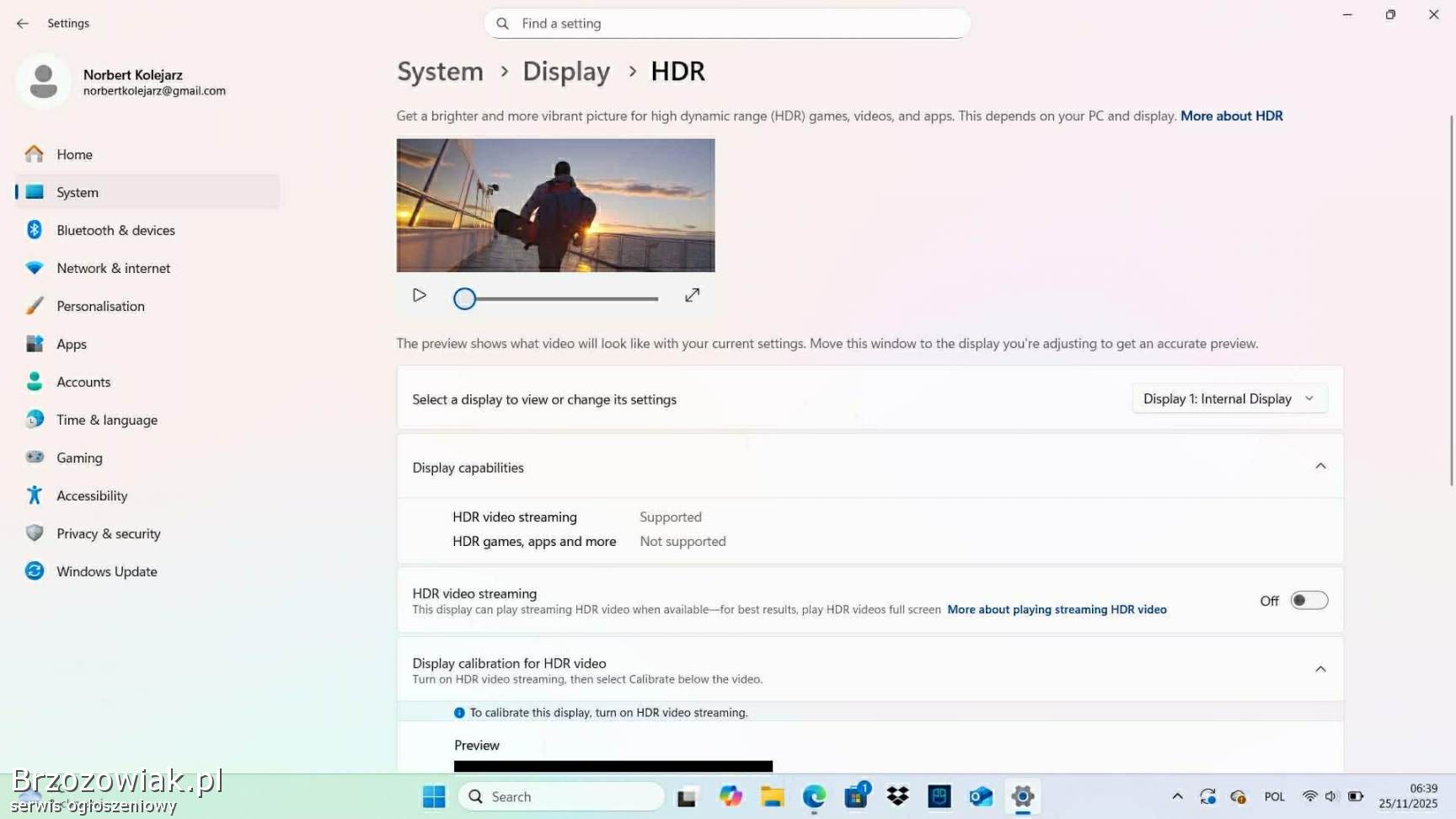Select Personalisation in the sidebar
This screenshot has width=1456, height=819.
pyautogui.click(x=100, y=306)
